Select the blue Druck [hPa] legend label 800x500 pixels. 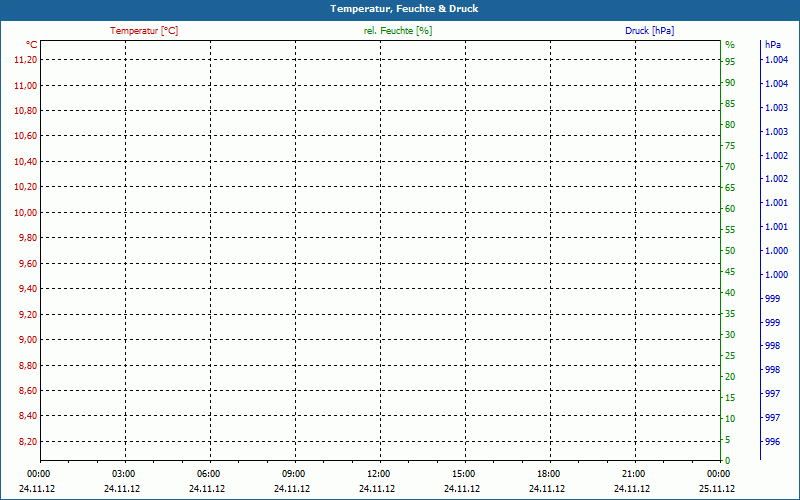coord(649,31)
